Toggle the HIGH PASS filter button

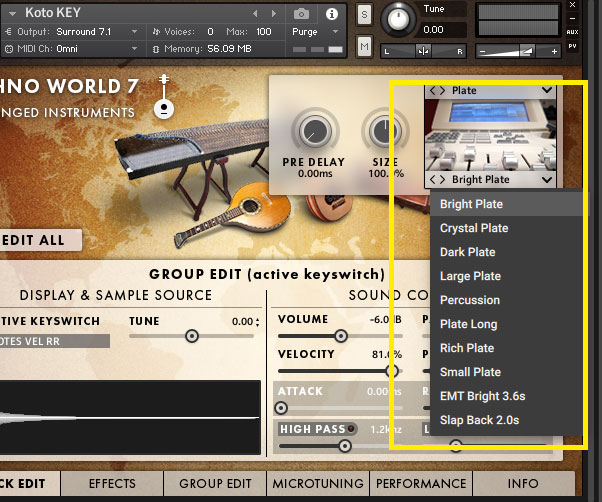click(x=318, y=429)
